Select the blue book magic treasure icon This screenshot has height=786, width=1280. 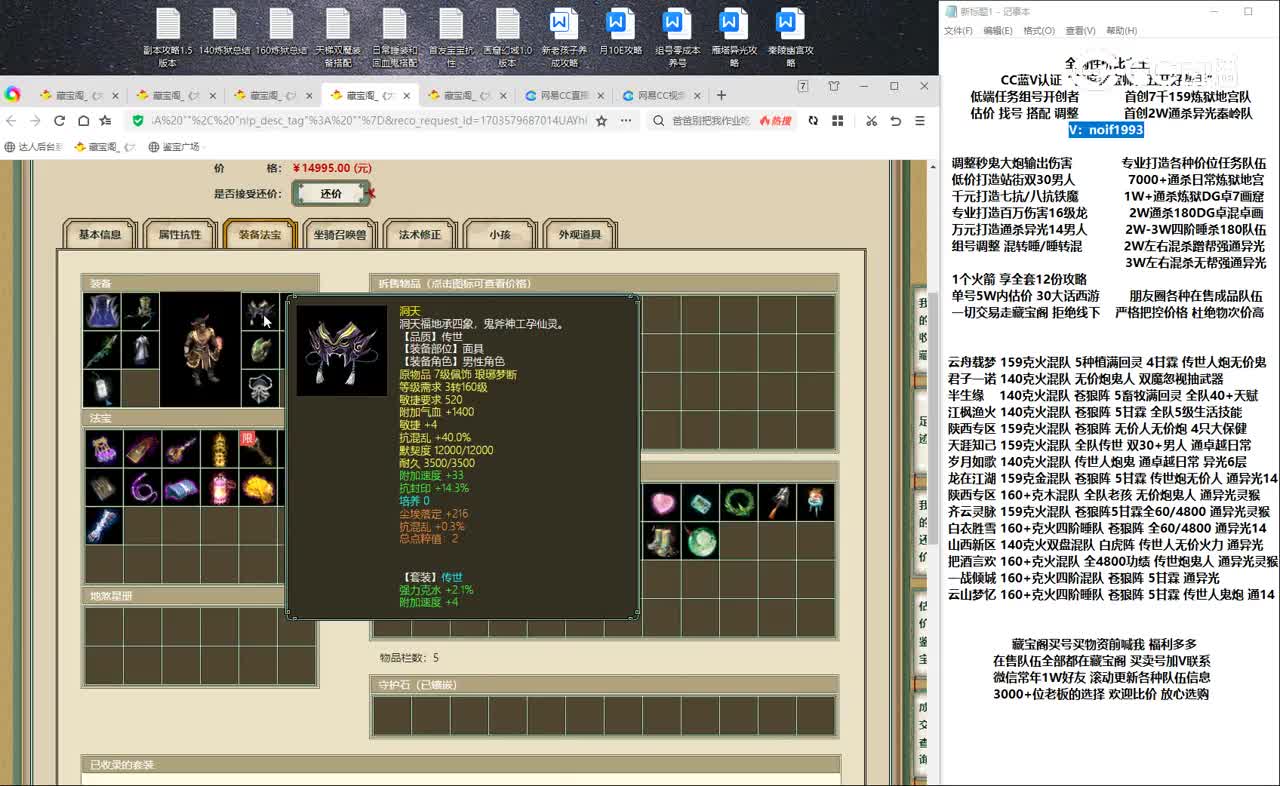pyautogui.click(x=180, y=488)
